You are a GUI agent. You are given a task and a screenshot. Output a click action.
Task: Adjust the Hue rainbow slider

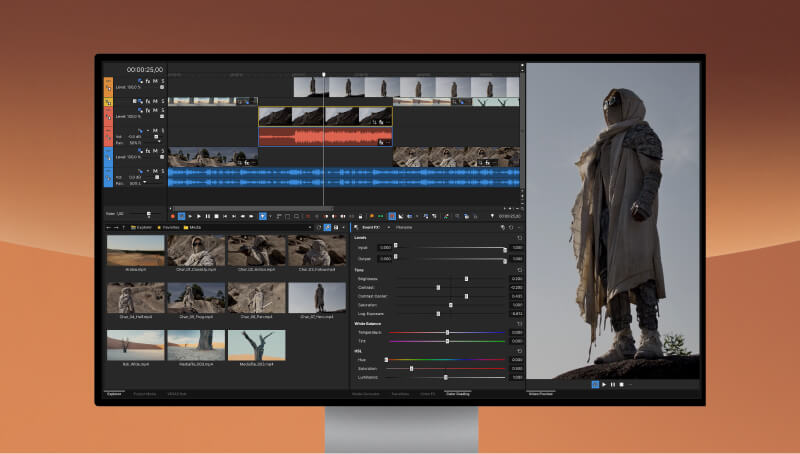pos(445,360)
